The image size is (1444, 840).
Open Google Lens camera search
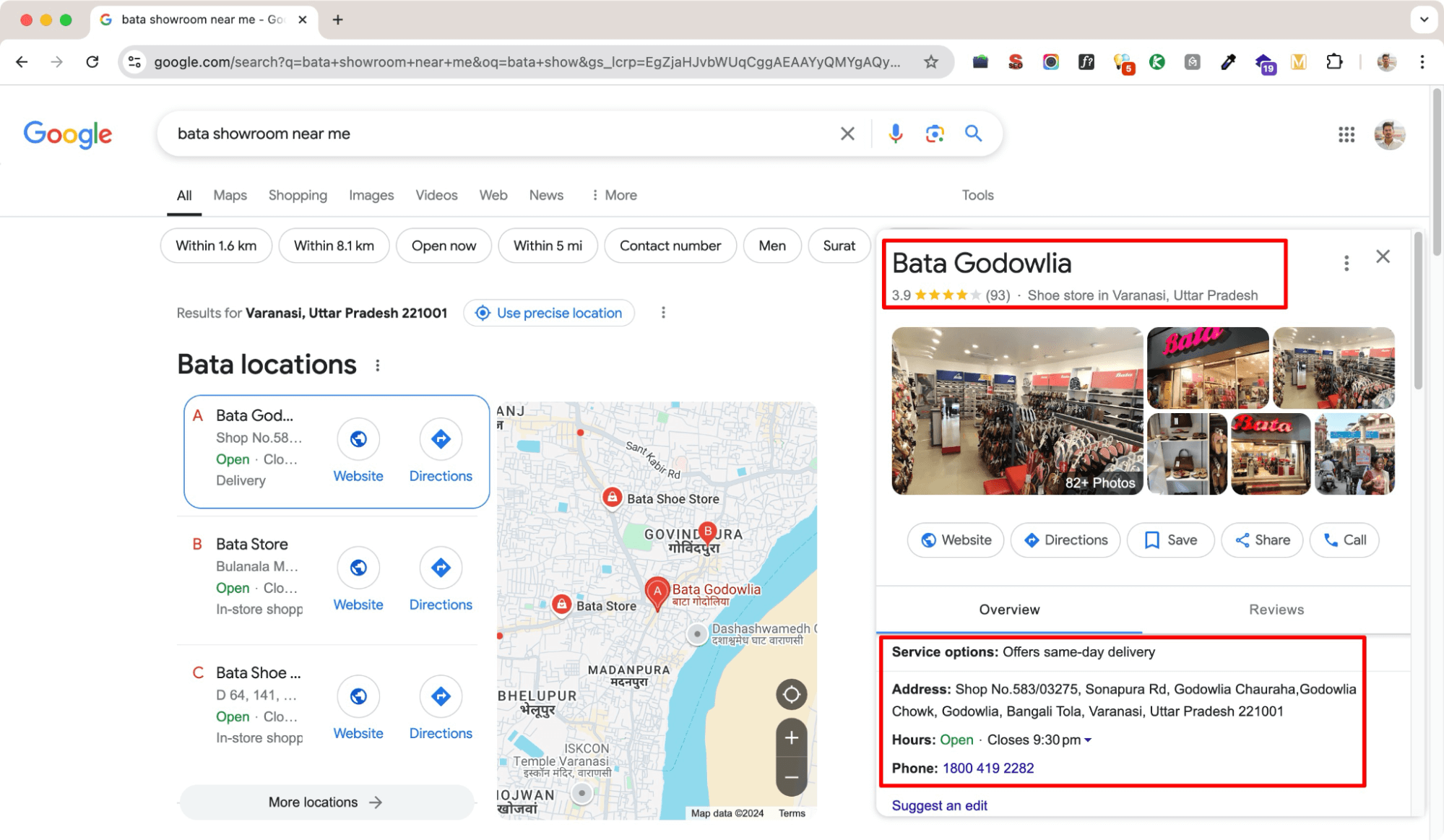pos(934,134)
